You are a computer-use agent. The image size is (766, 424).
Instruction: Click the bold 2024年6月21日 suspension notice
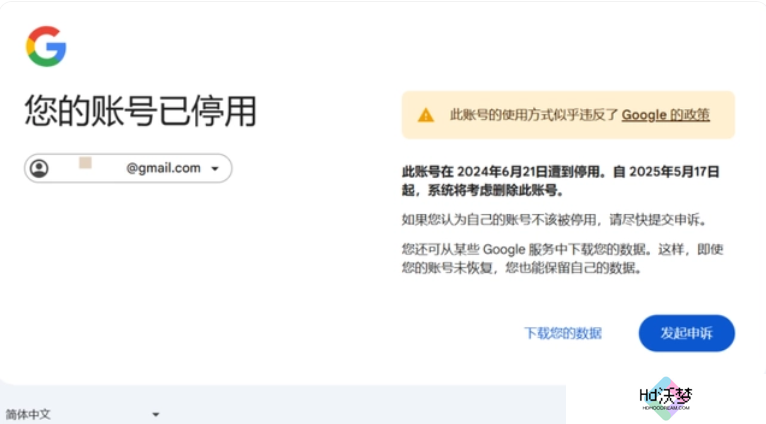(500, 171)
